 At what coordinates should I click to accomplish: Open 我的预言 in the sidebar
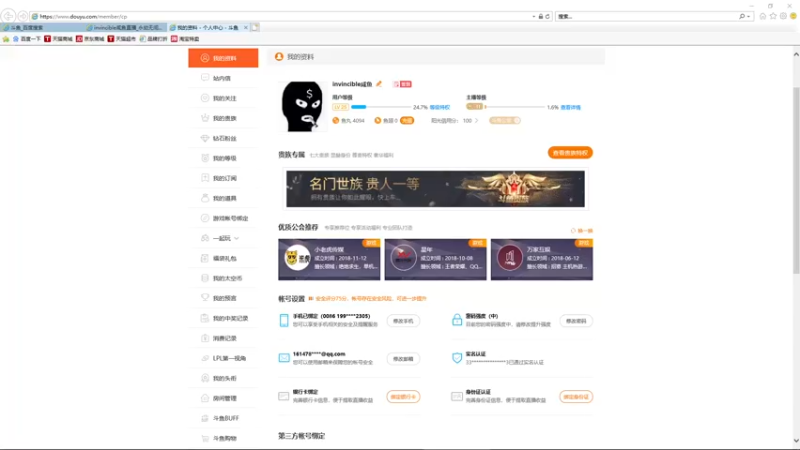pos(223,298)
